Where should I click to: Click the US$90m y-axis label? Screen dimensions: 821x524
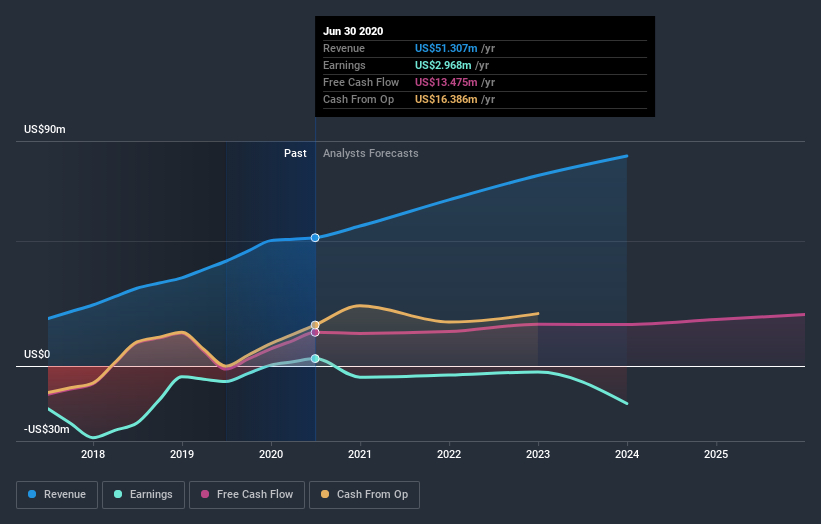click(x=45, y=129)
